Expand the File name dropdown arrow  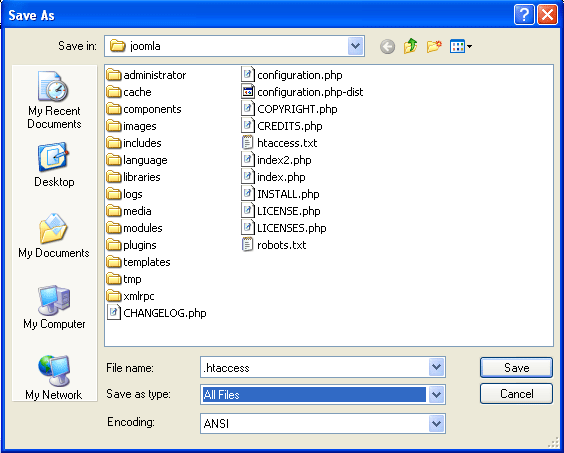click(x=436, y=367)
